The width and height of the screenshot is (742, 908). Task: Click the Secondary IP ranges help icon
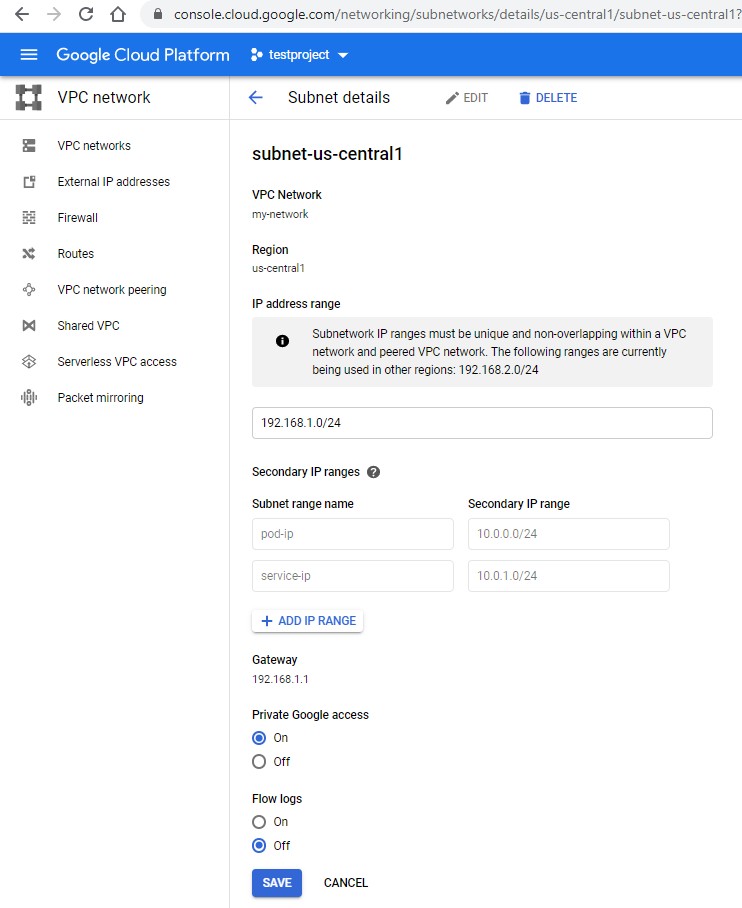pos(374,472)
